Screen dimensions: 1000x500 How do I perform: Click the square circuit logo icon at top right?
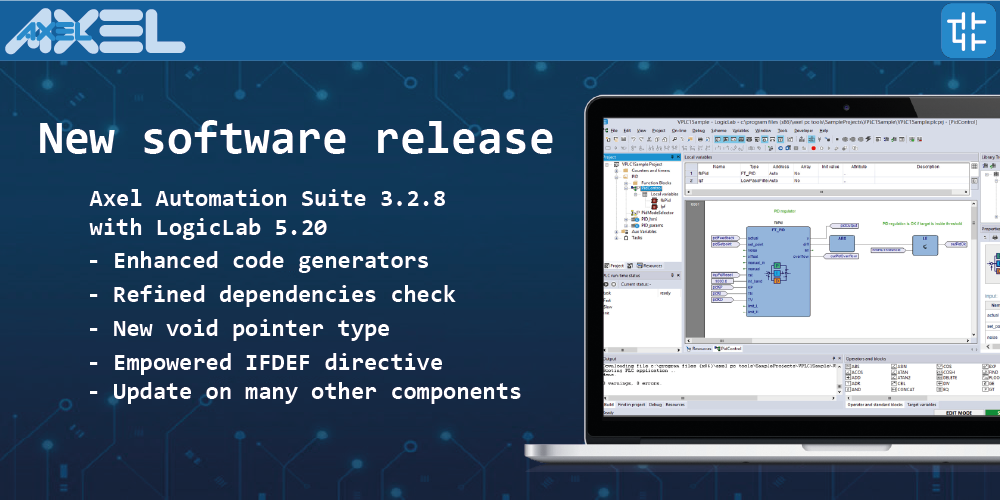click(x=968, y=31)
